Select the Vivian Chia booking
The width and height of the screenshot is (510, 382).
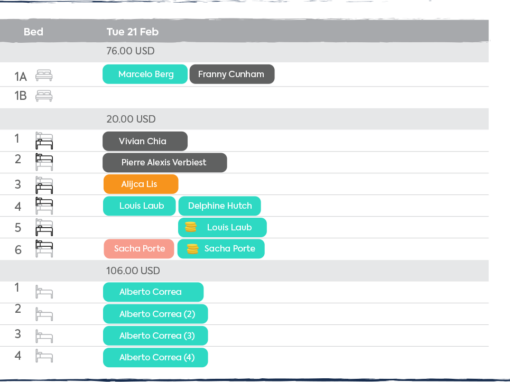pyautogui.click(x=145, y=141)
